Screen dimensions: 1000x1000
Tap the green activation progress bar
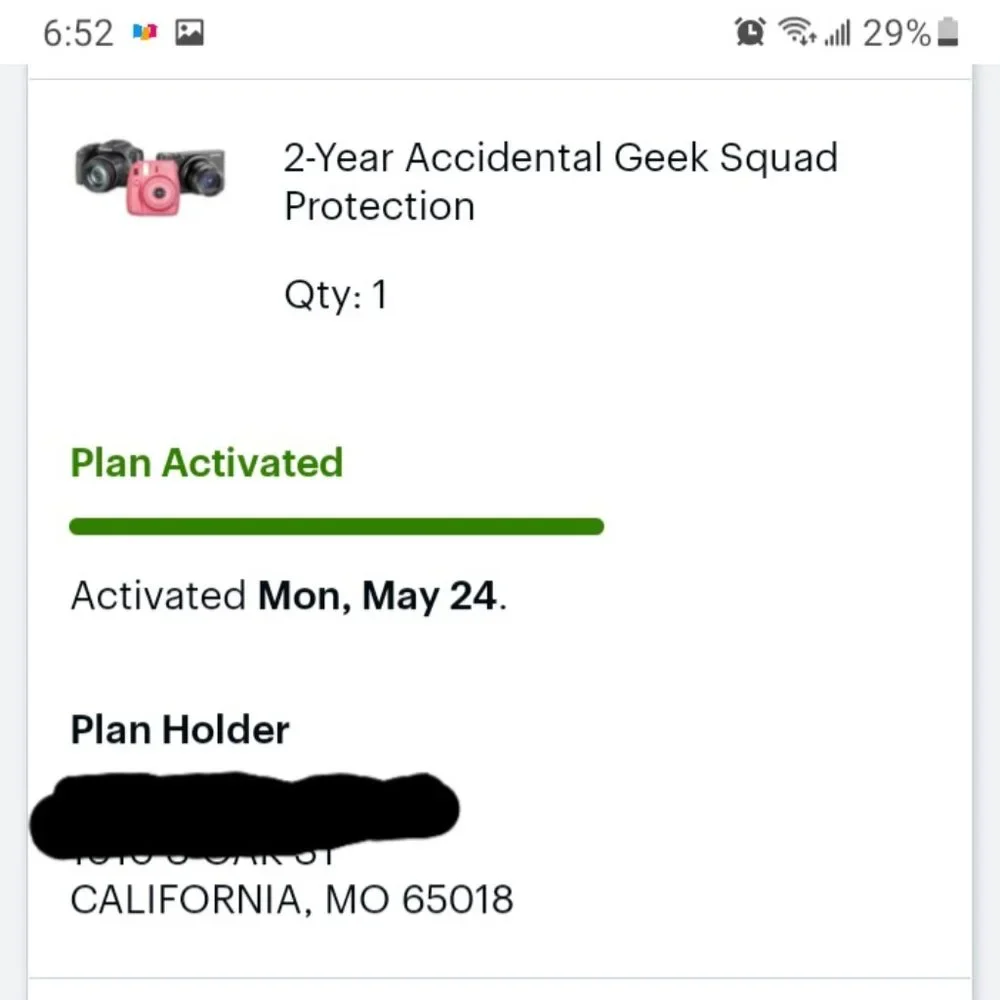(x=336, y=526)
